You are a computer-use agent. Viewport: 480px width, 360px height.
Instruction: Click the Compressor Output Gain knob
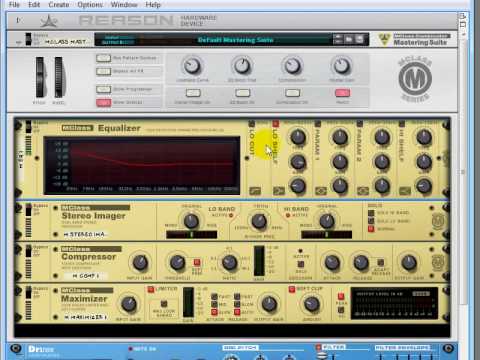coord(409,263)
